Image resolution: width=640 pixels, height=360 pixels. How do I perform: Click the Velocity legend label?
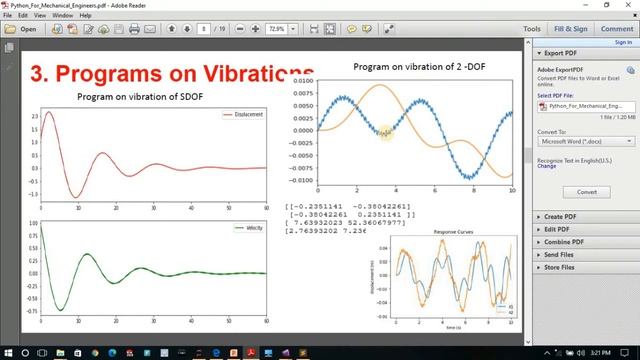(254, 228)
